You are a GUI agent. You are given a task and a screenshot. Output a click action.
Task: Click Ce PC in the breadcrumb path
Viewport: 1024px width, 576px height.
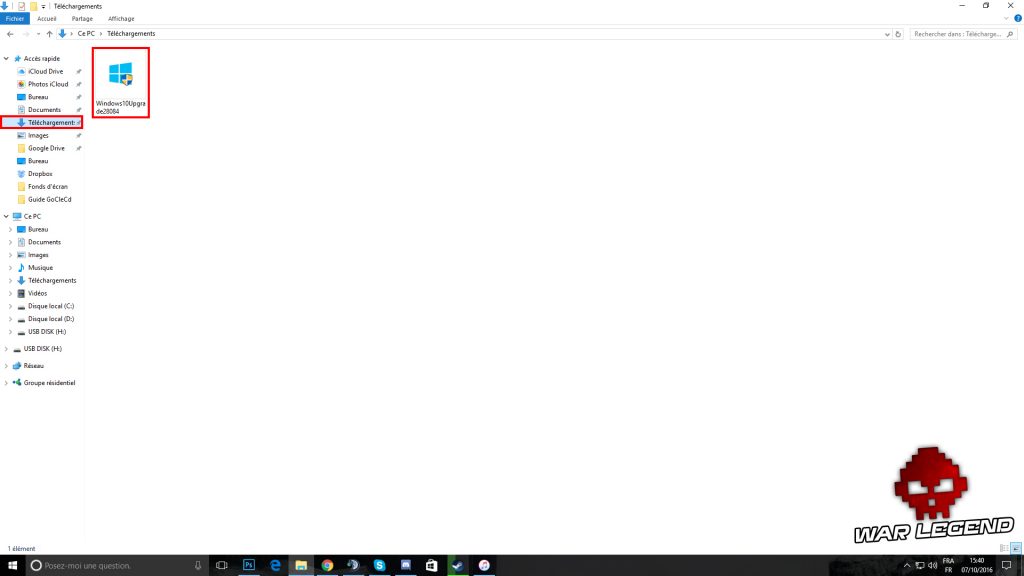(x=86, y=34)
